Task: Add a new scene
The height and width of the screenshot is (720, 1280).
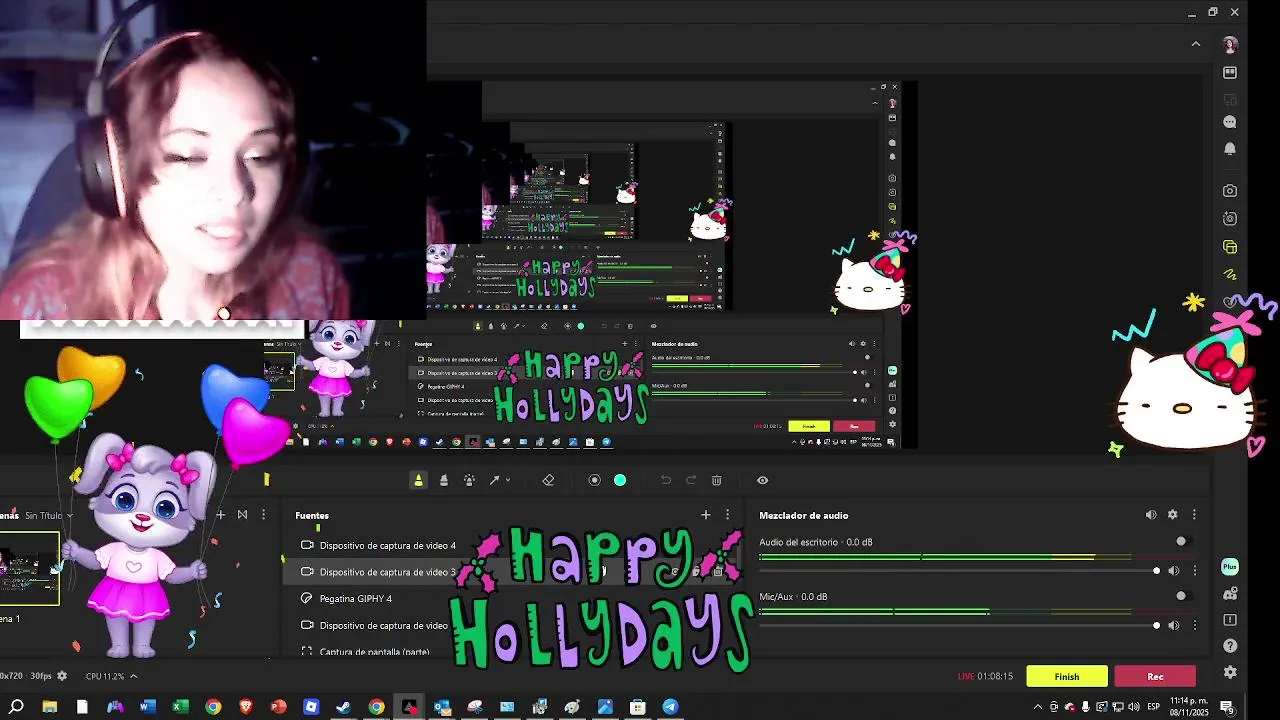Action: (x=221, y=515)
